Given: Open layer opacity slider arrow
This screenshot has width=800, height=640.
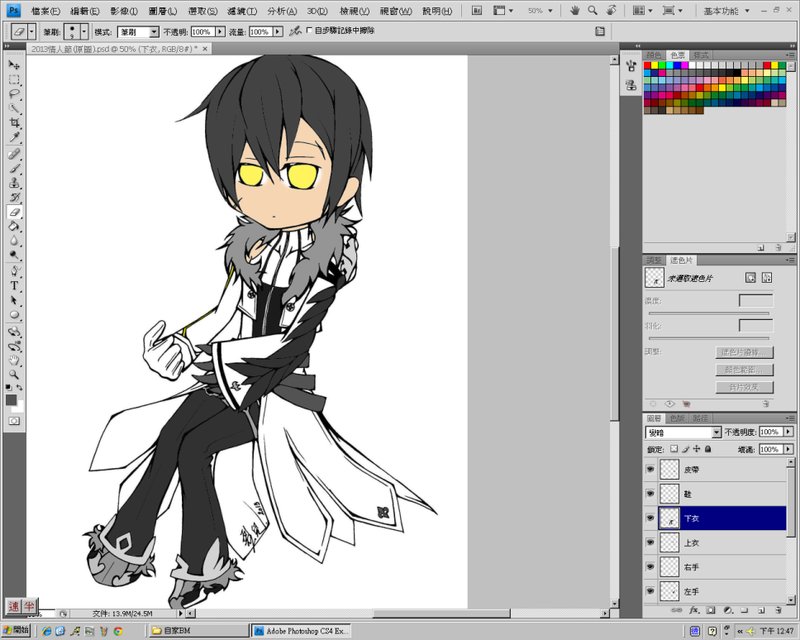Looking at the screenshot, I should 789,432.
